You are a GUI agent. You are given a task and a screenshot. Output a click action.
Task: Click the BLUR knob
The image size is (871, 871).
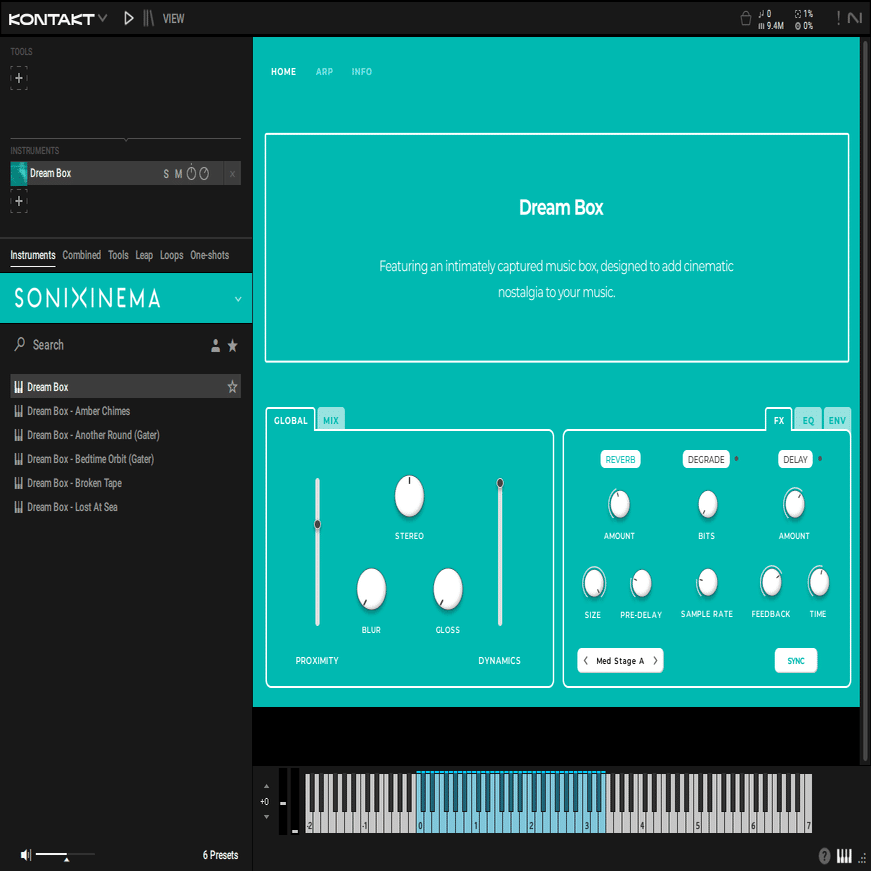click(371, 589)
